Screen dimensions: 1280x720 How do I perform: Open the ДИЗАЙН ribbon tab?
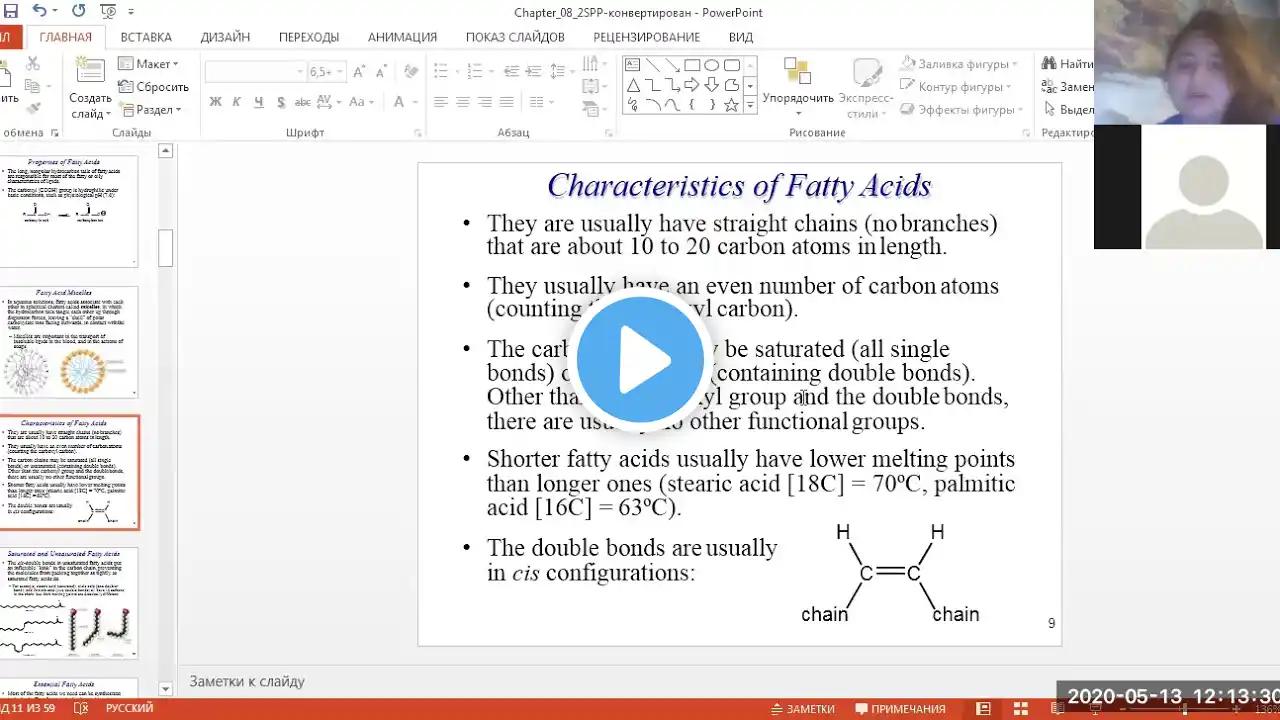pos(225,37)
